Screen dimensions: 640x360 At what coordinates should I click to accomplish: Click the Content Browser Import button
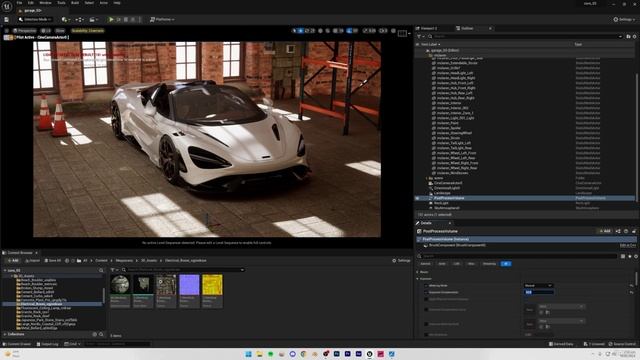32,260
